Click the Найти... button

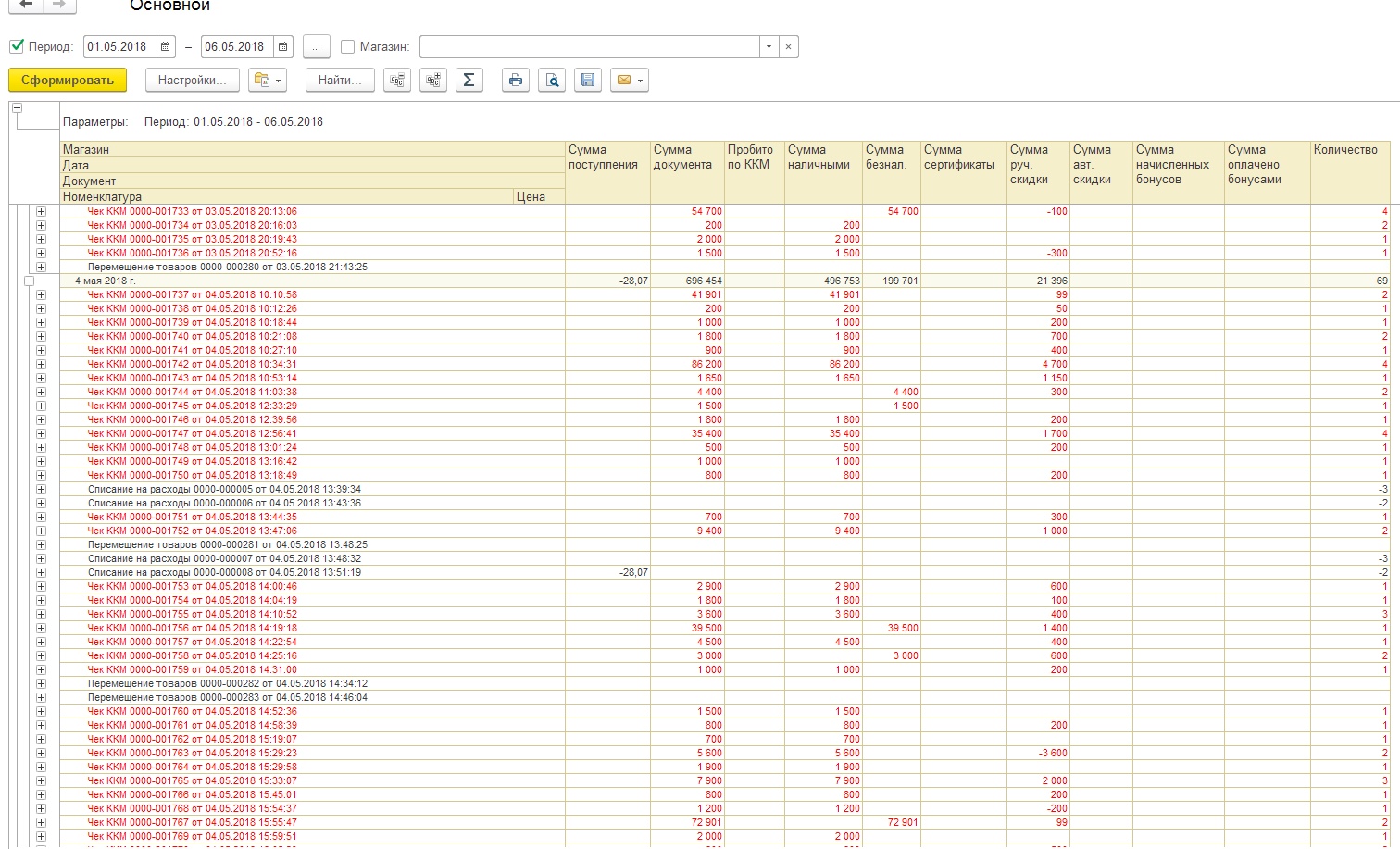340,81
